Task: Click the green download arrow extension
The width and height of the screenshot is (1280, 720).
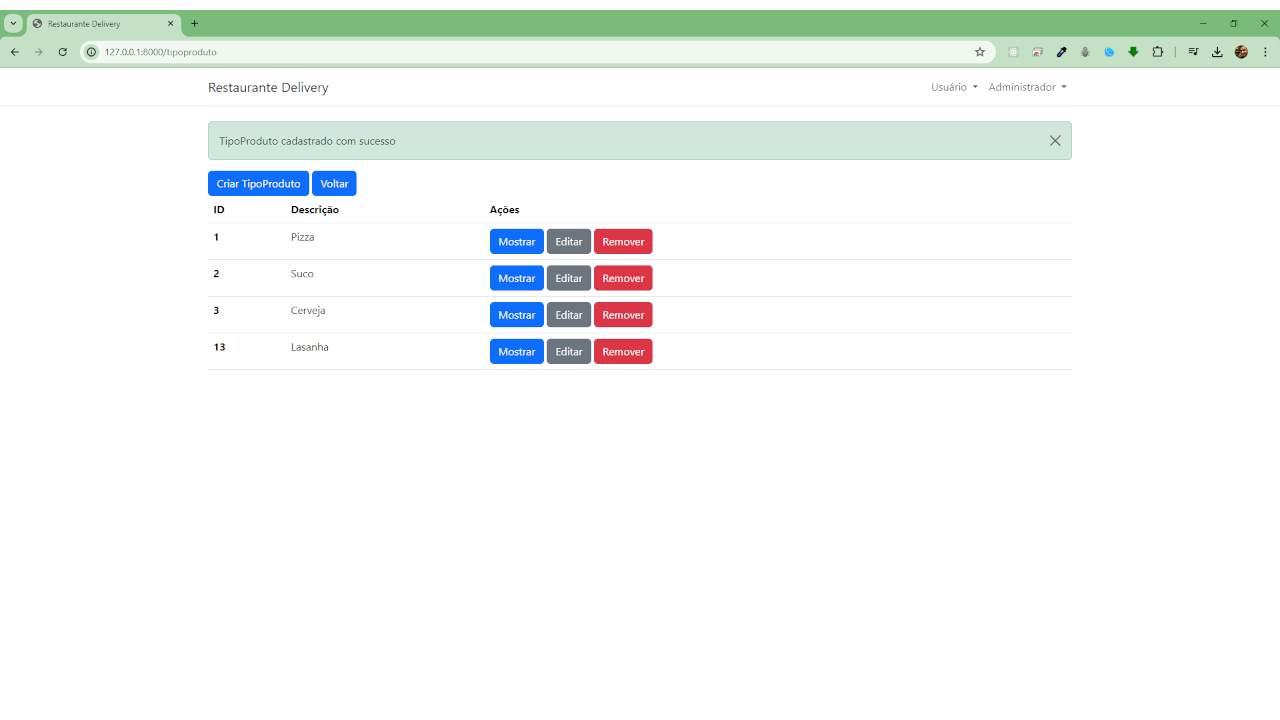Action: pos(1133,52)
